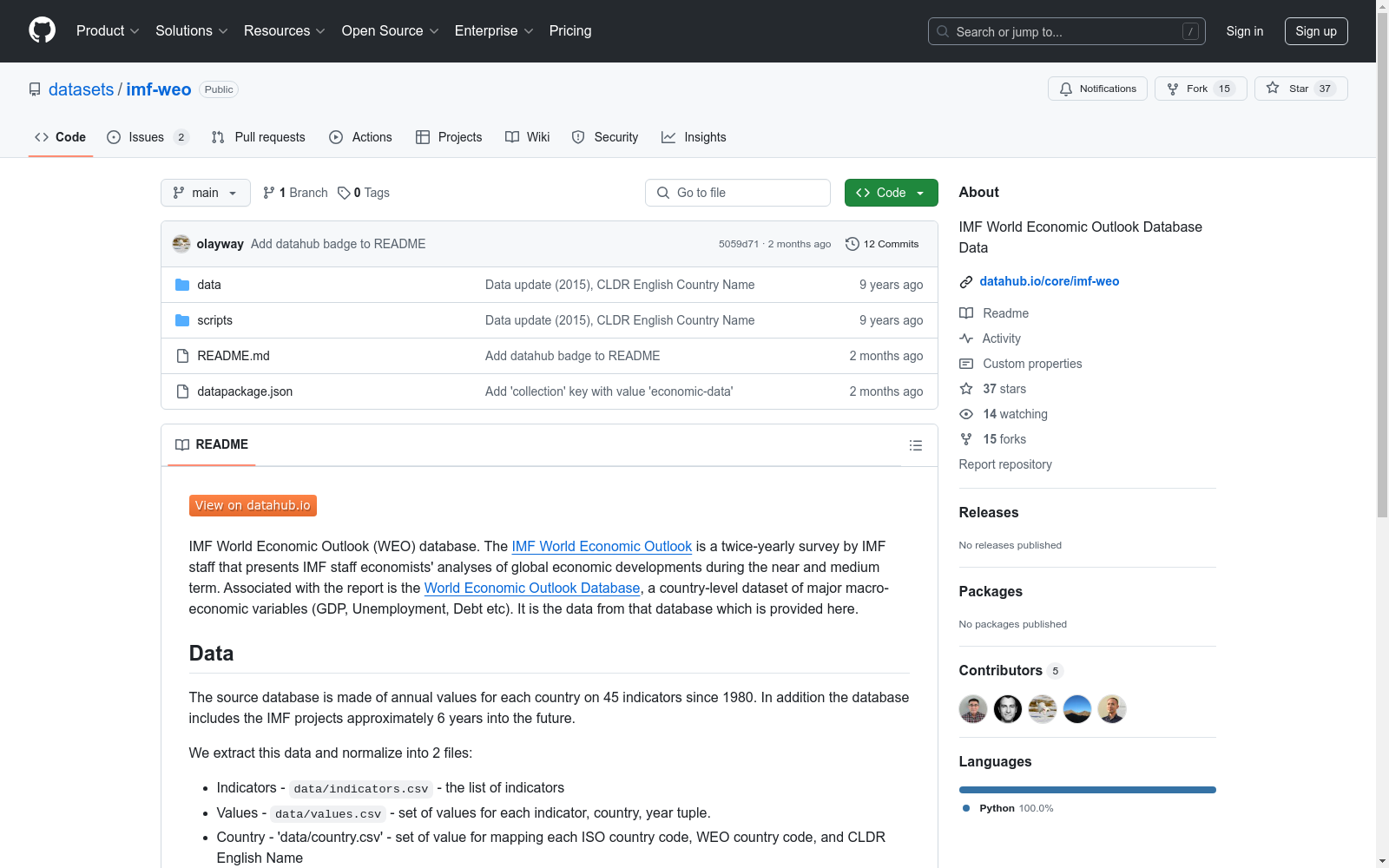Image resolution: width=1389 pixels, height=868 pixels.
Task: Switch to the Pull requests tab
Action: [x=259, y=137]
